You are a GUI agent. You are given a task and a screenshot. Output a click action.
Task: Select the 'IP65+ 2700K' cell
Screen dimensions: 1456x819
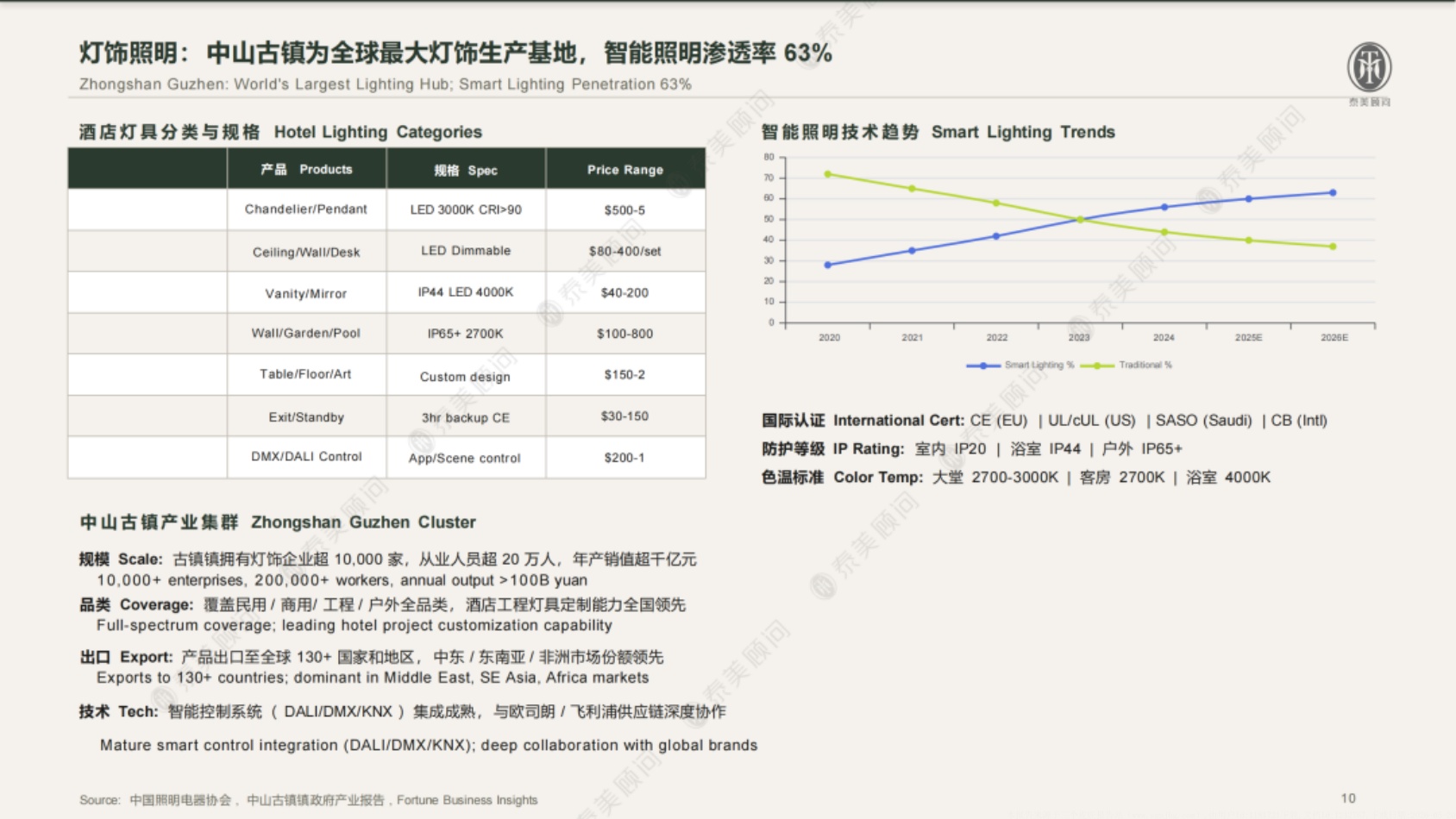tap(466, 334)
